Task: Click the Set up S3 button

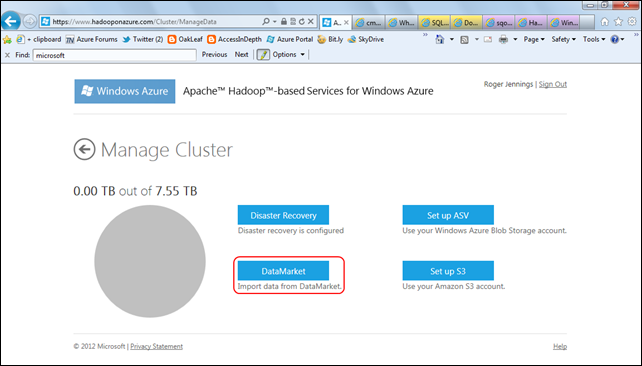Action: click(448, 271)
